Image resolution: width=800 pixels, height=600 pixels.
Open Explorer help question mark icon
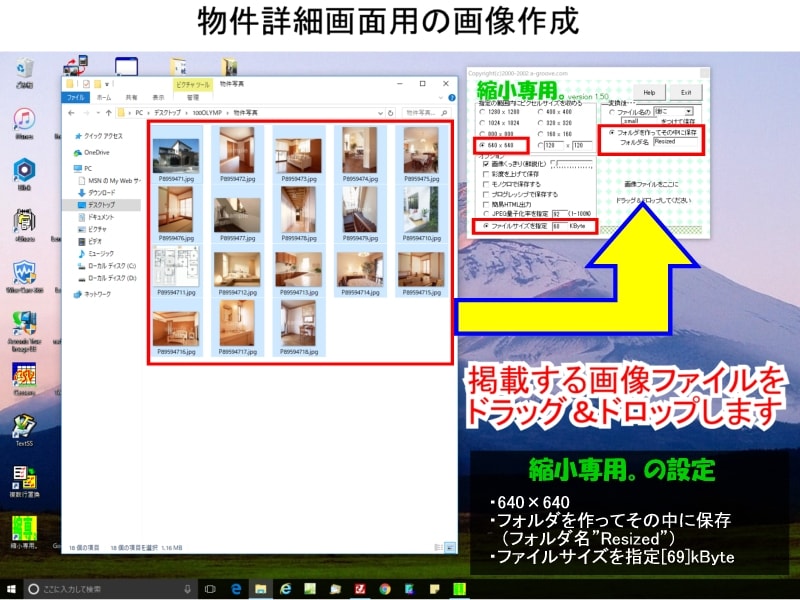coord(452,97)
